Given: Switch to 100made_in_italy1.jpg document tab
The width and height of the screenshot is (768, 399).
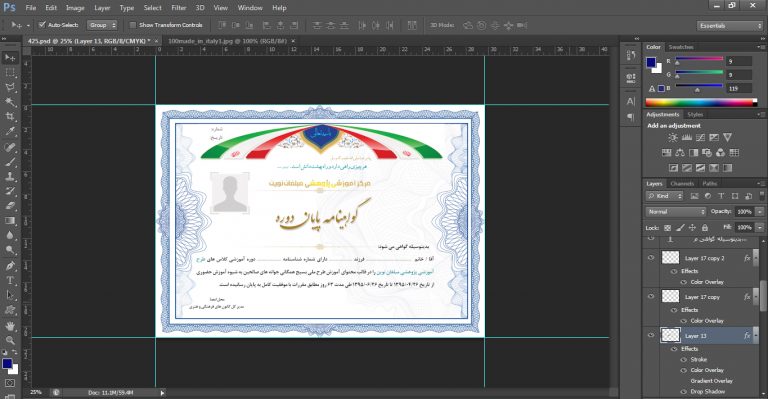Looking at the screenshot, I should pyautogui.click(x=227, y=41).
